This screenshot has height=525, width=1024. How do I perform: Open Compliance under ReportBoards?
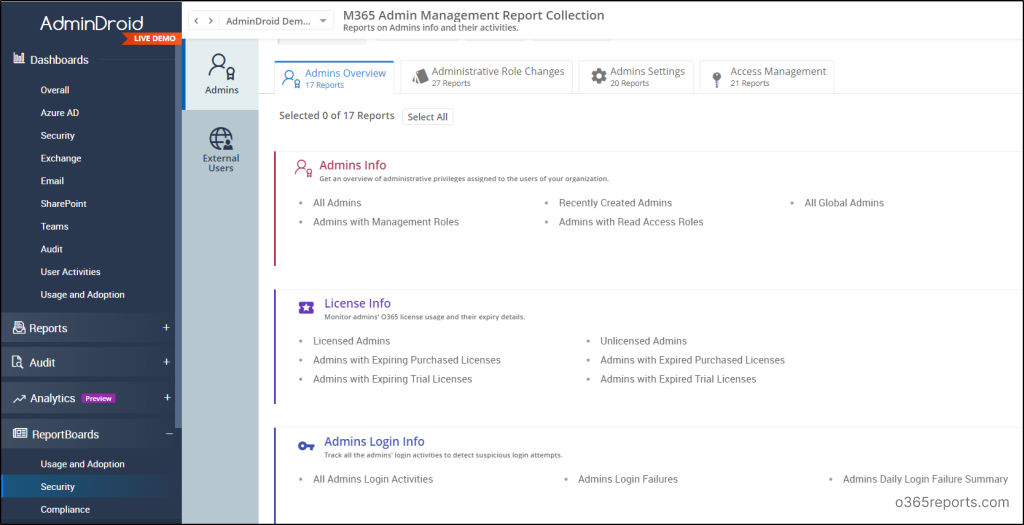pos(65,509)
